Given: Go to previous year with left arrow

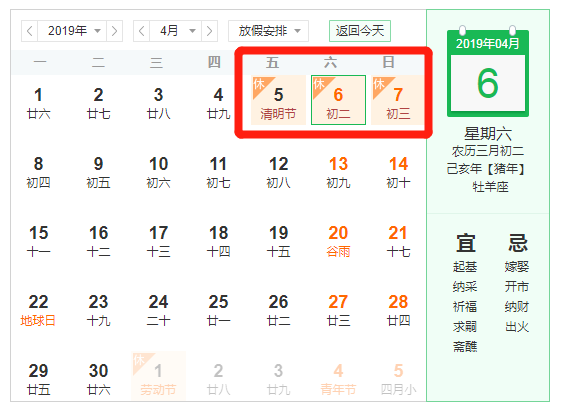Looking at the screenshot, I should point(30,31).
